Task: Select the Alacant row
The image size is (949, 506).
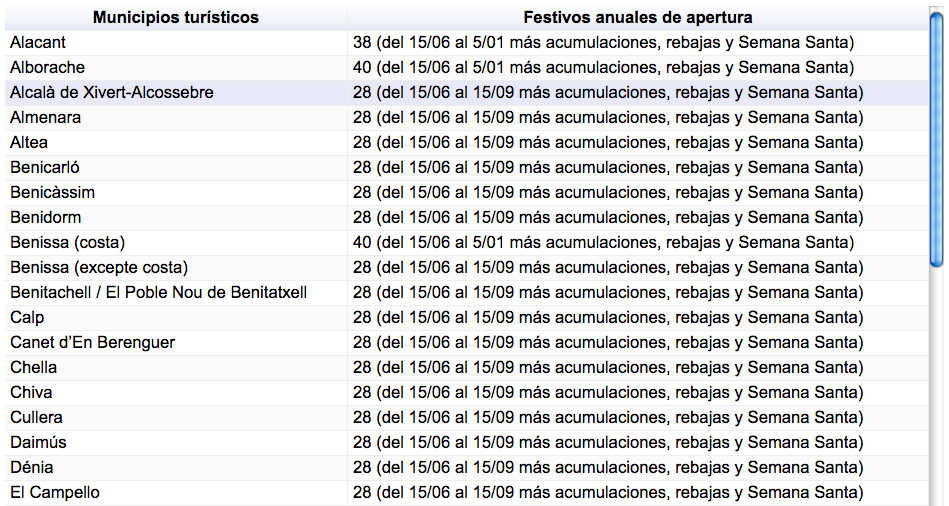Action: pos(38,42)
